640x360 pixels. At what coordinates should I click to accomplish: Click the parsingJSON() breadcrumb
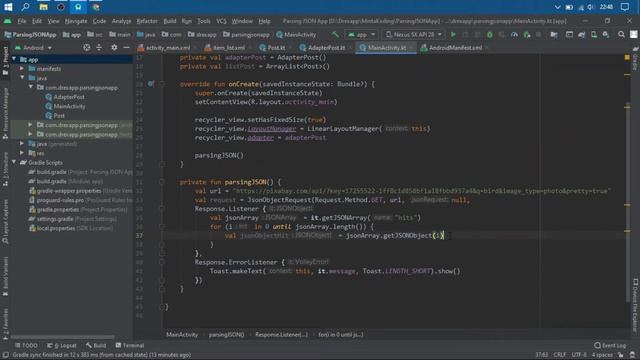(227, 335)
